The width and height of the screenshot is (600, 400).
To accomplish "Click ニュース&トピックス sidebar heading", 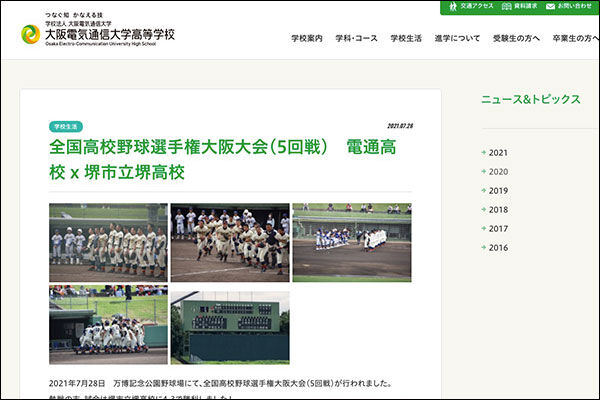I will point(531,100).
